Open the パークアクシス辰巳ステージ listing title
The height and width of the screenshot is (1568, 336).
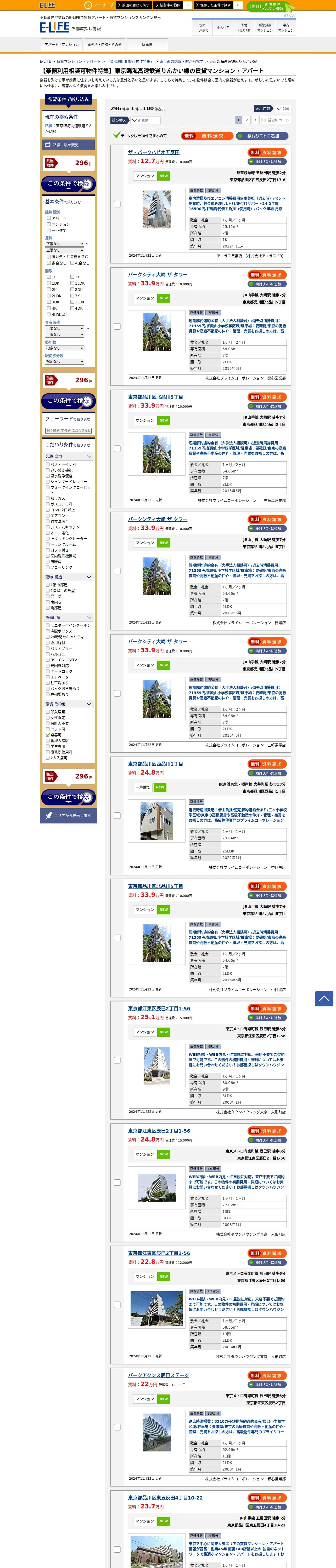click(x=159, y=1375)
